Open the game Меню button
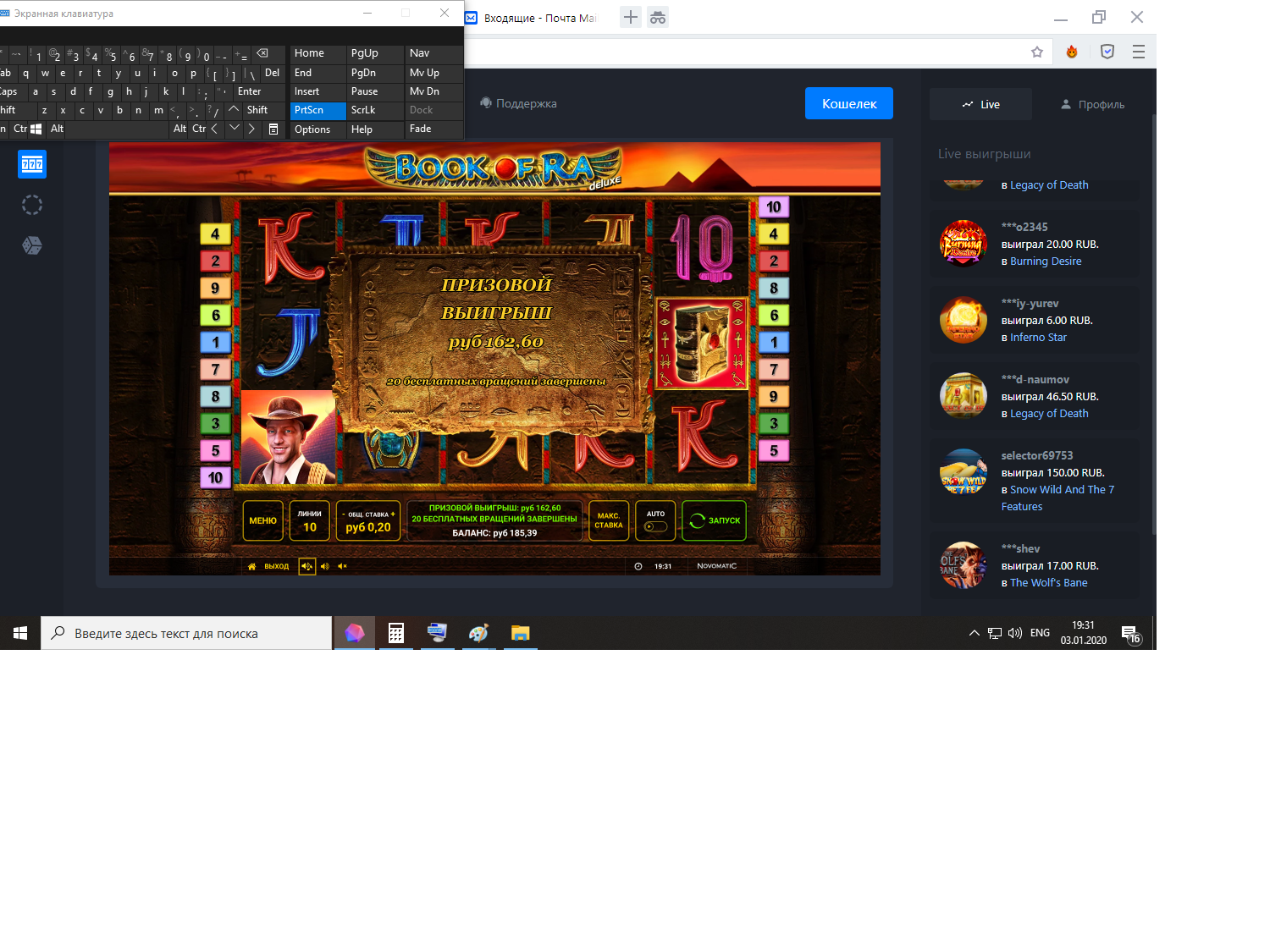Viewport: 1270px width, 952px height. point(263,520)
